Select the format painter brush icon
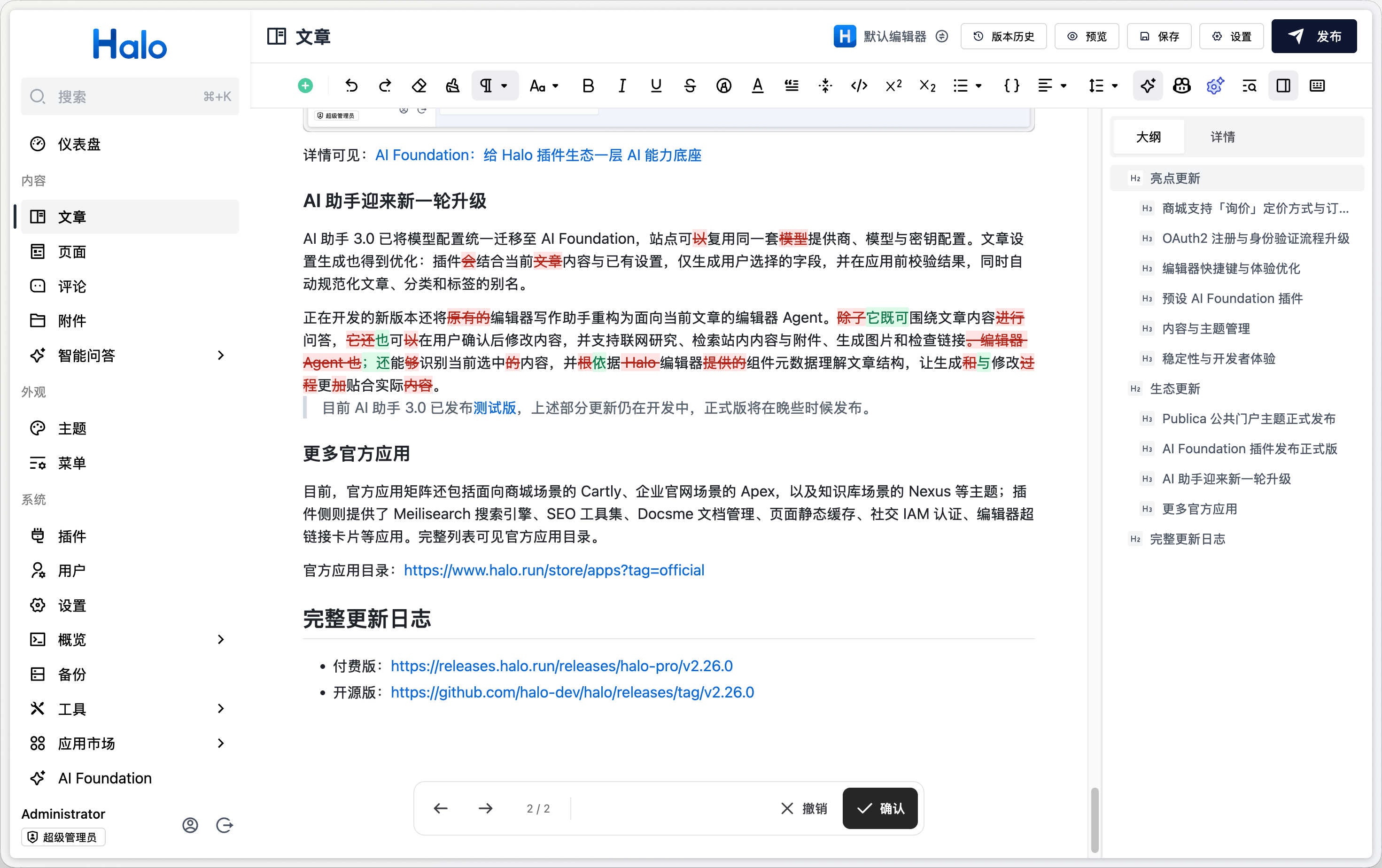The image size is (1382, 868). 453,86
